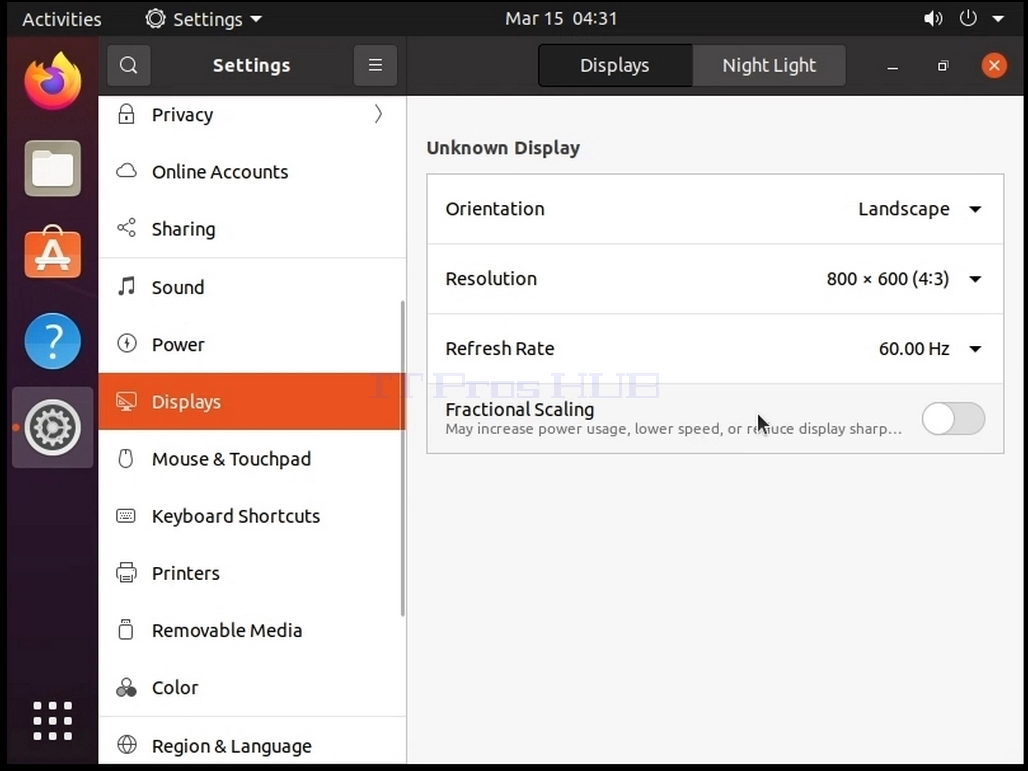Viewport: 1028px width, 771px height.
Task: Open Color settings
Action: coord(252,687)
